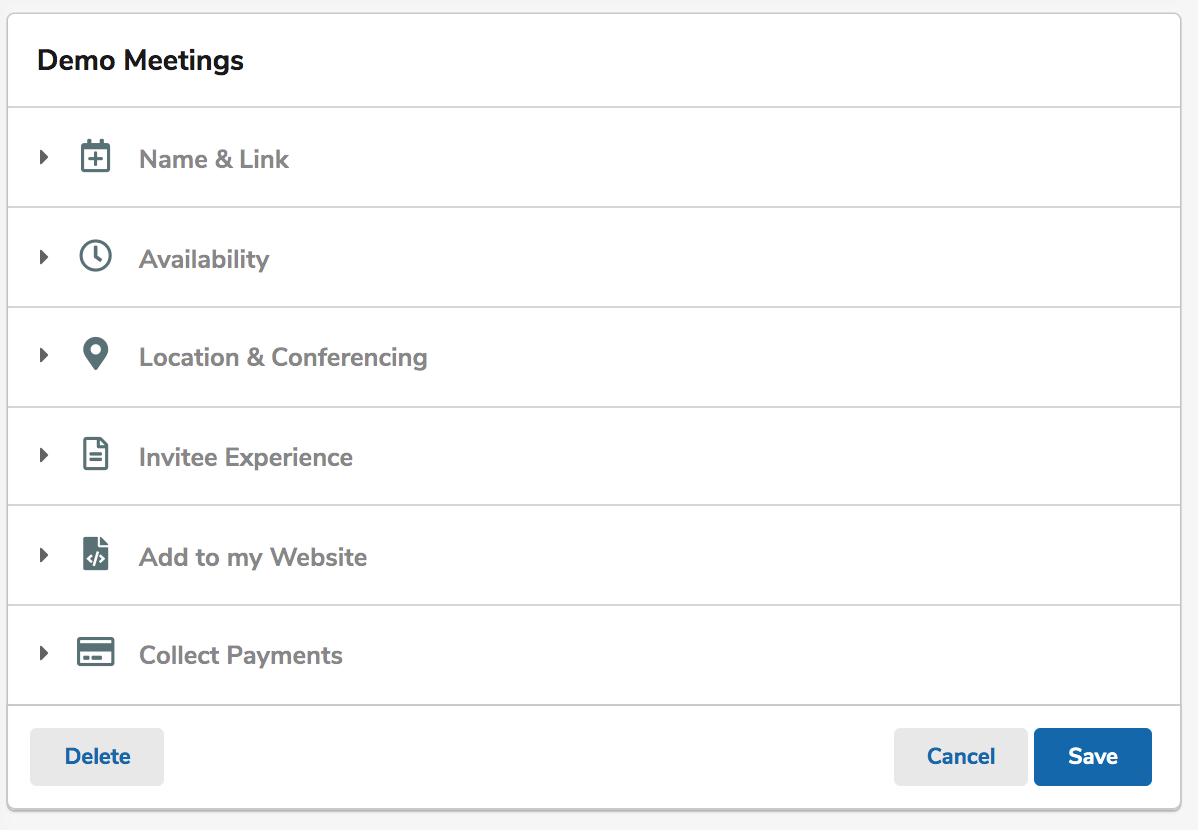Expand Location & Conferencing with its arrow
The height and width of the screenshot is (830, 1198).
click(44, 355)
